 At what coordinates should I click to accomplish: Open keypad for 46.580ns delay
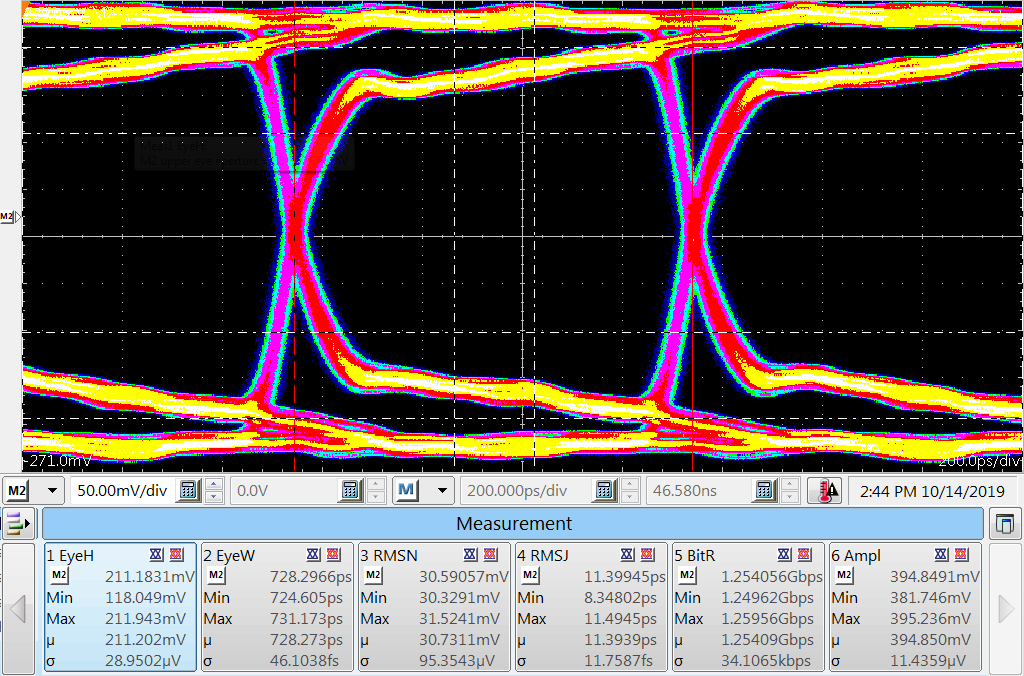[764, 490]
